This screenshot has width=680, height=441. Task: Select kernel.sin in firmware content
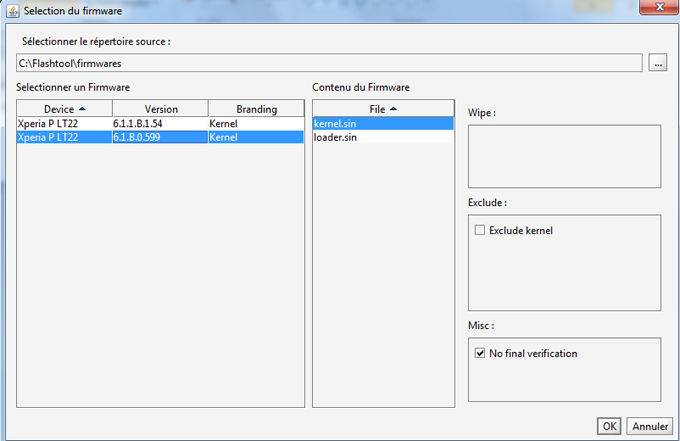tap(383, 124)
